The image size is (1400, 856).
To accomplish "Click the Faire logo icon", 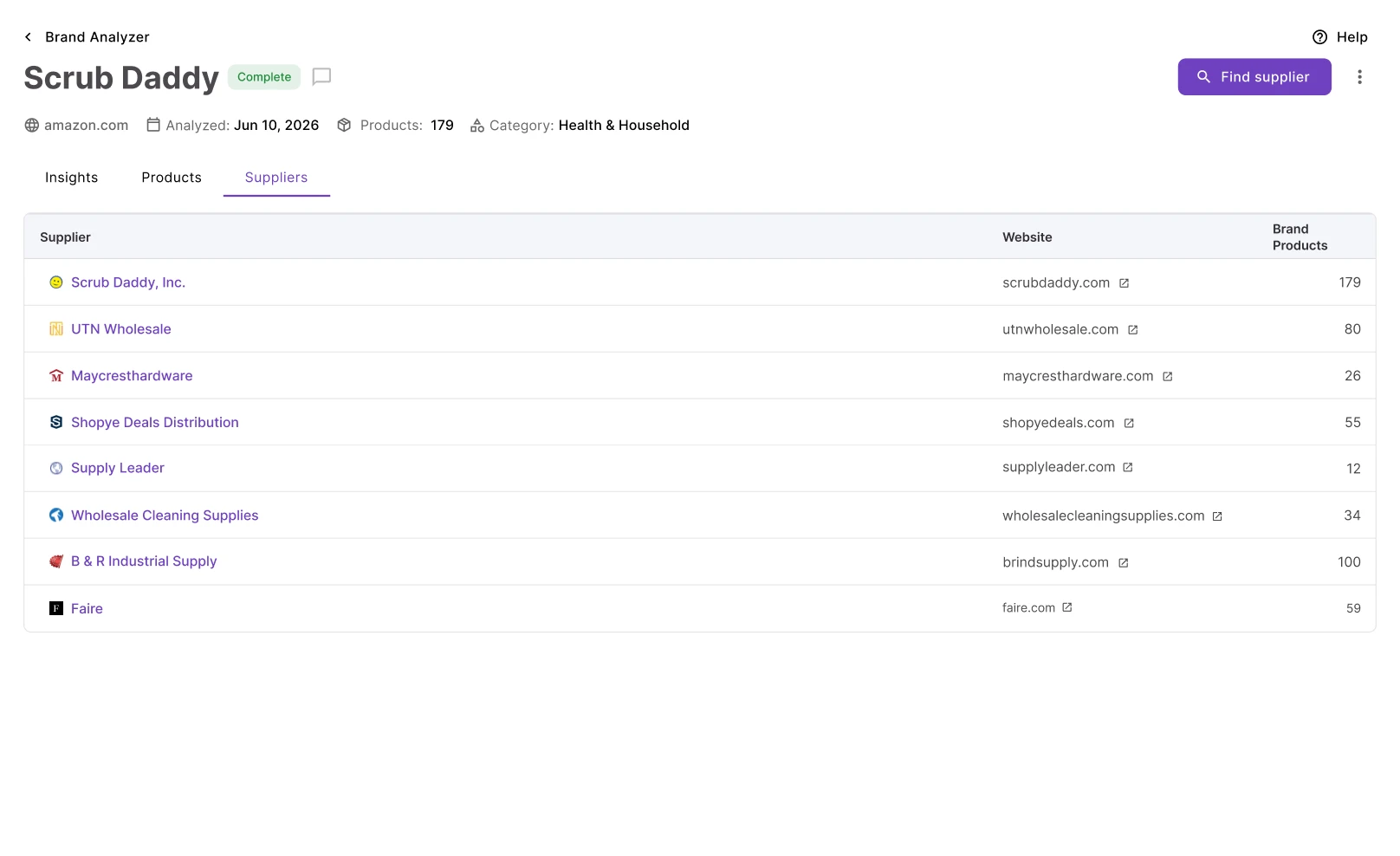I will pos(56,608).
